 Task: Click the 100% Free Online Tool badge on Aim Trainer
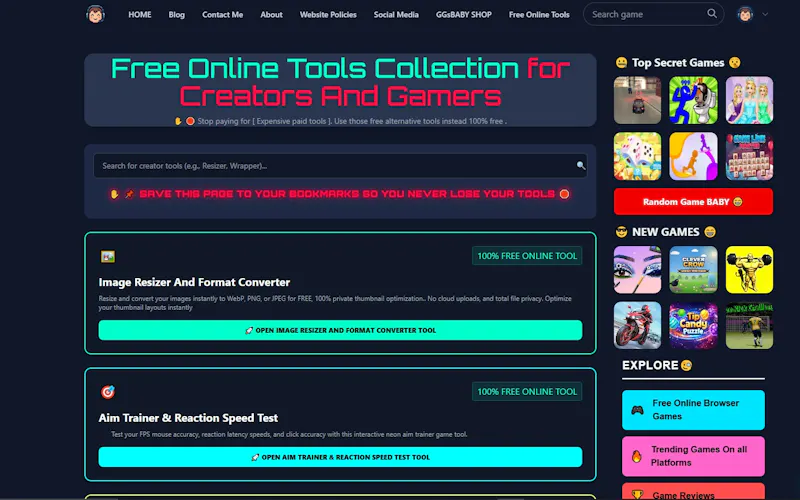527,392
